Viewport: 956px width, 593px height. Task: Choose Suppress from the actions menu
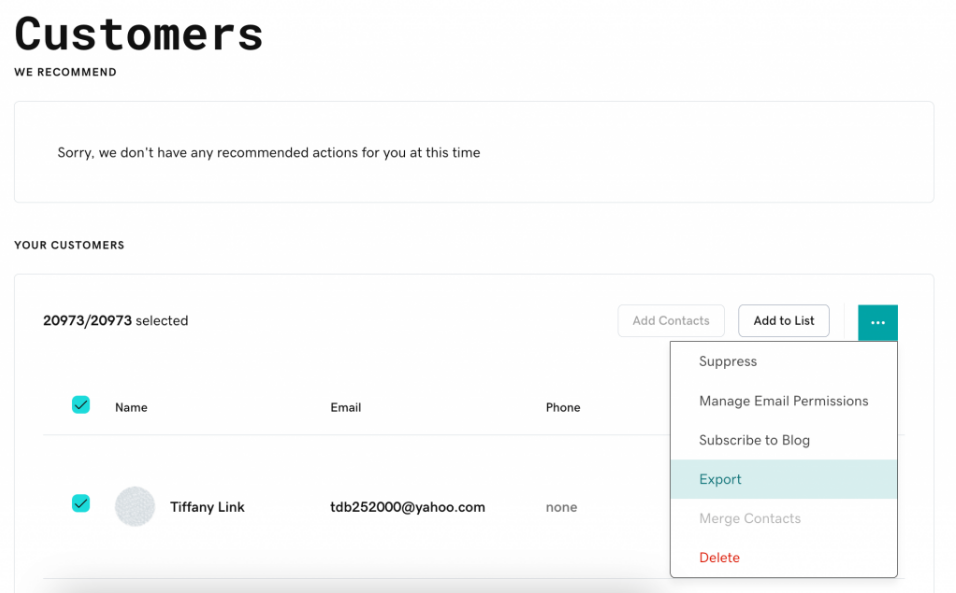coord(727,362)
